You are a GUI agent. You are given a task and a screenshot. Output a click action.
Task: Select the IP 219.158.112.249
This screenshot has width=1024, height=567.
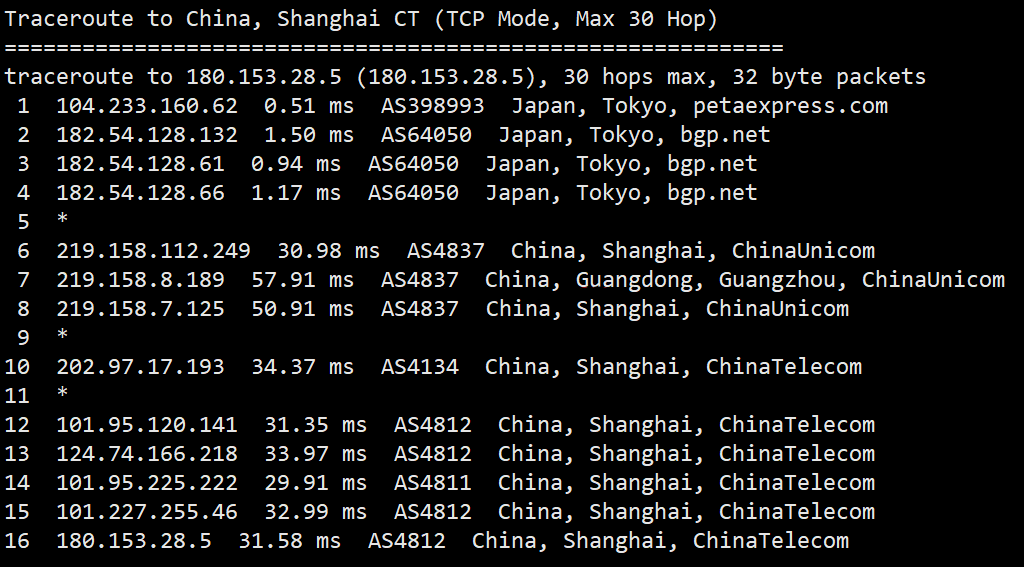pos(153,250)
